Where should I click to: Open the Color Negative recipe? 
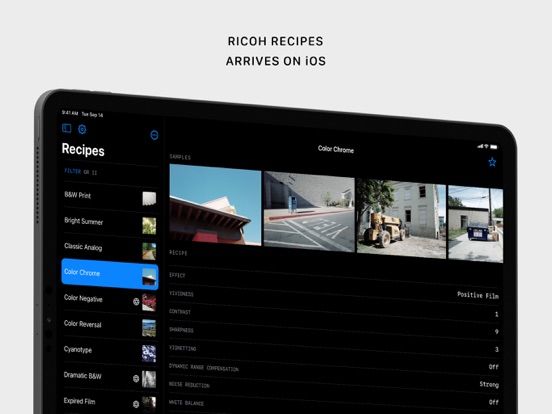pyautogui.click(x=110, y=300)
